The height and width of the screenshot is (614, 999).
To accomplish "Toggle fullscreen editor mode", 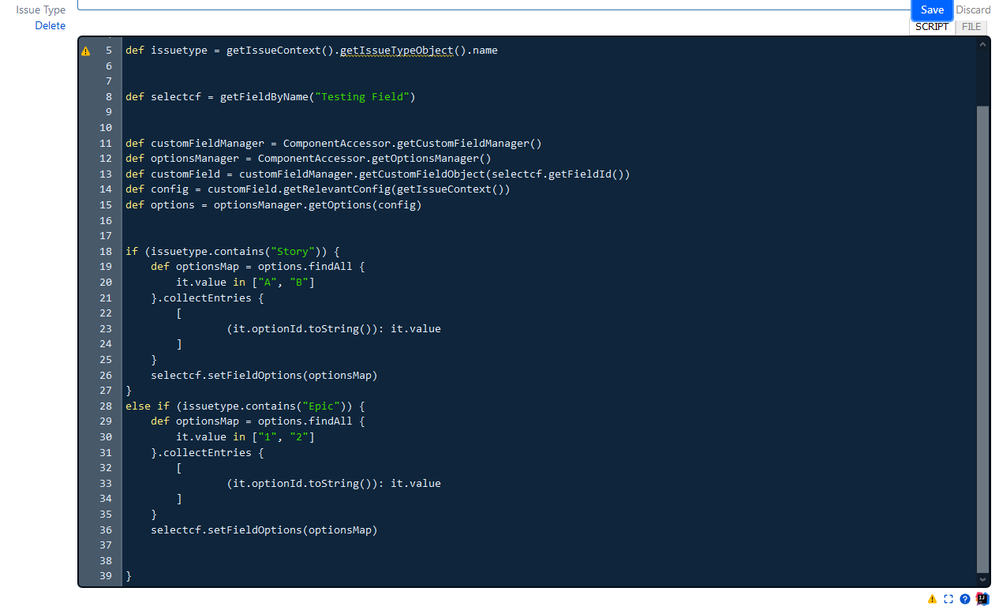I will coord(947,598).
